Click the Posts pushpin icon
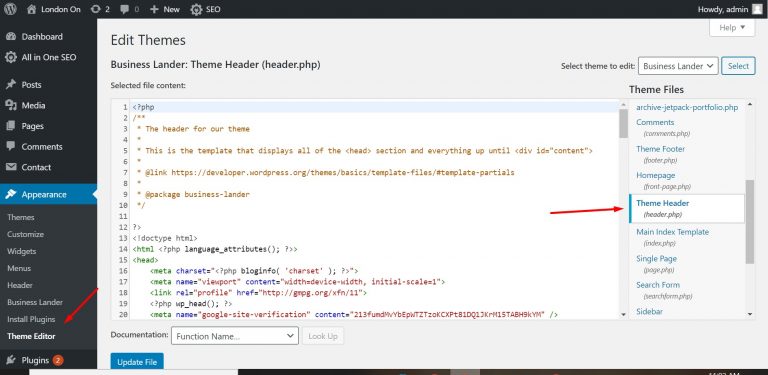 tap(11, 85)
